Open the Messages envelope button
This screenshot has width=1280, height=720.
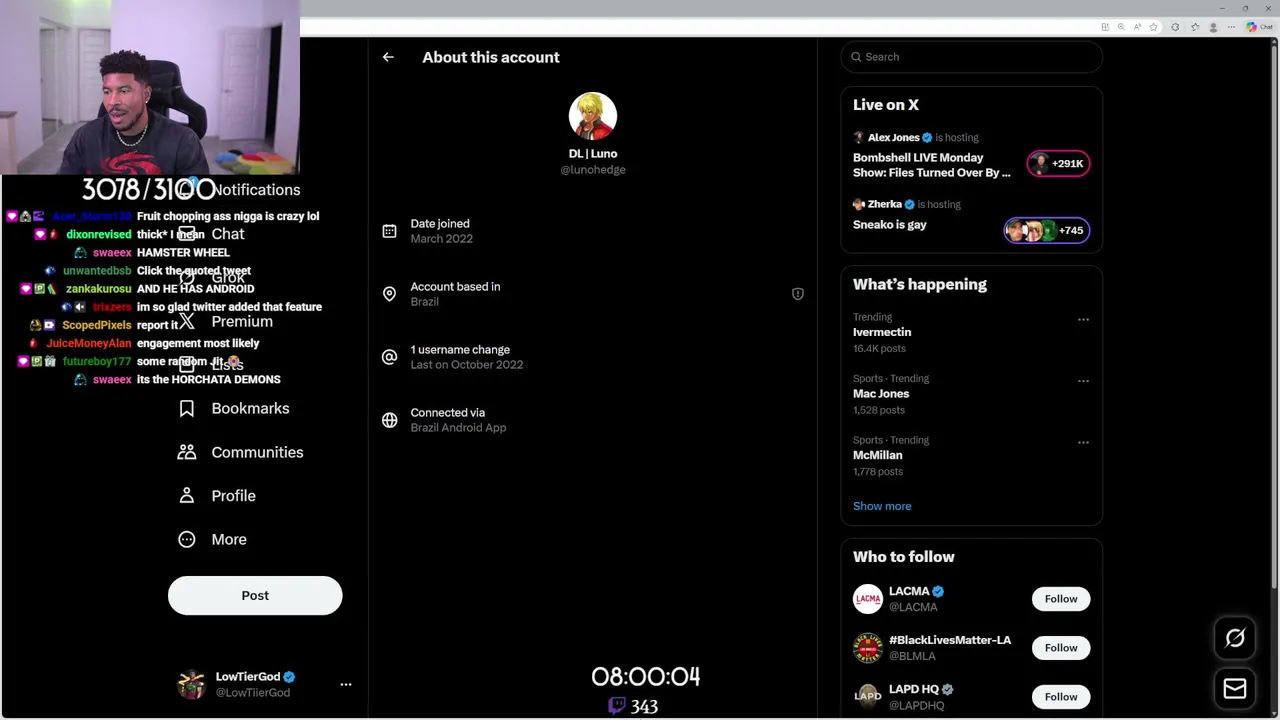point(1235,689)
